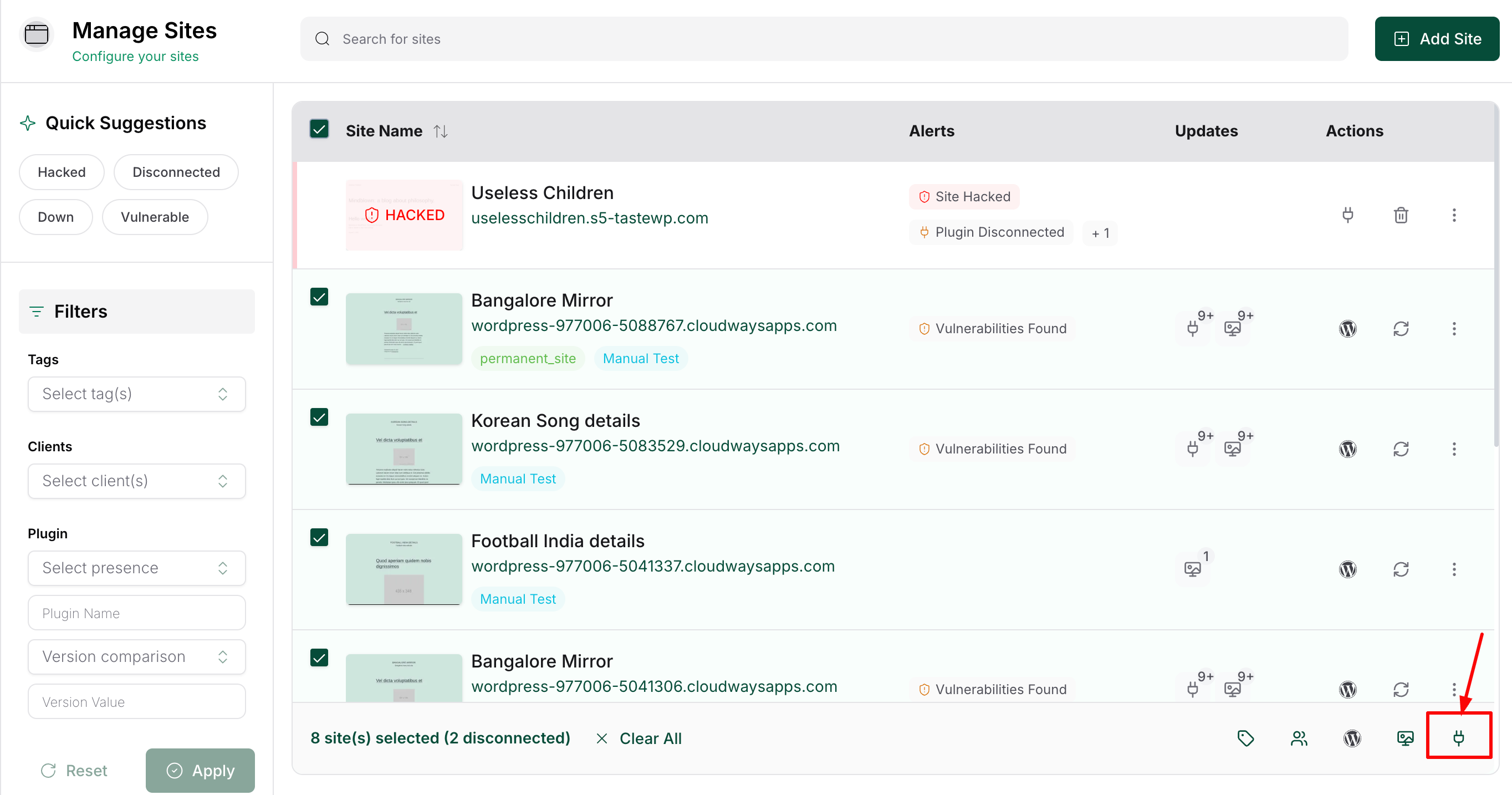Click theme updates icon for Football India details
Image resolution: width=1512 pixels, height=795 pixels.
point(1193,568)
